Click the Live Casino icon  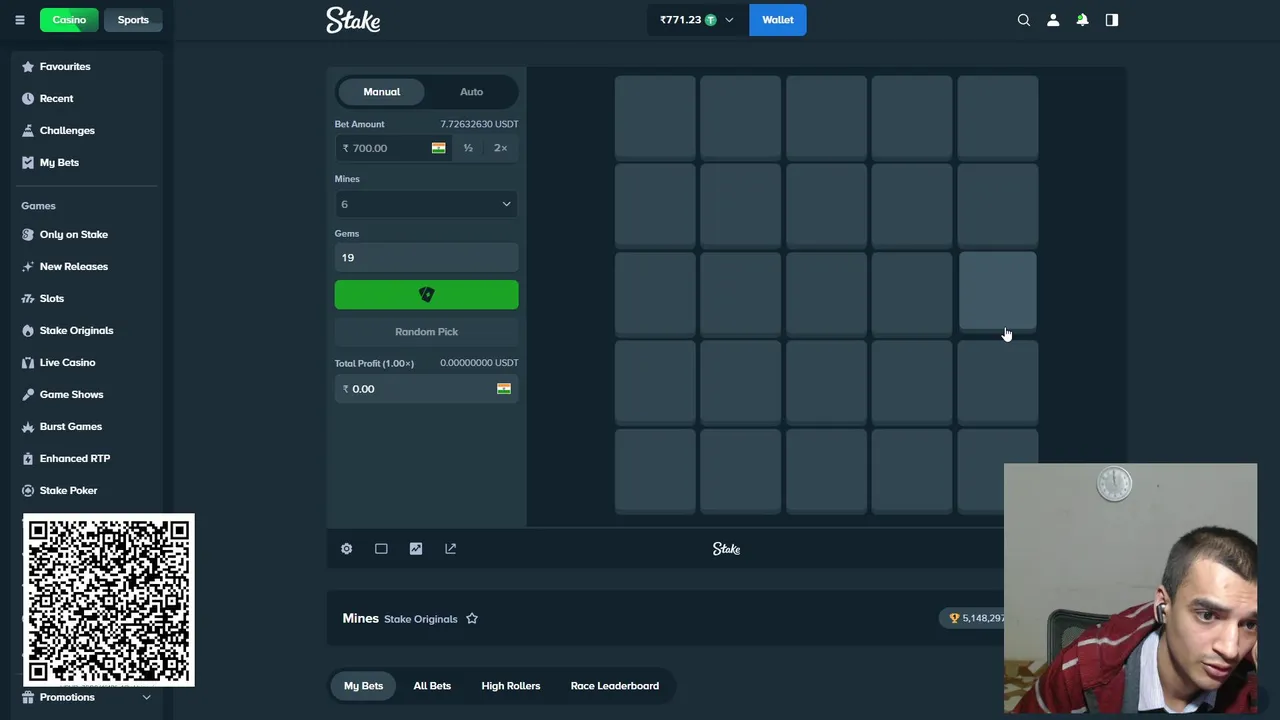click(28, 362)
